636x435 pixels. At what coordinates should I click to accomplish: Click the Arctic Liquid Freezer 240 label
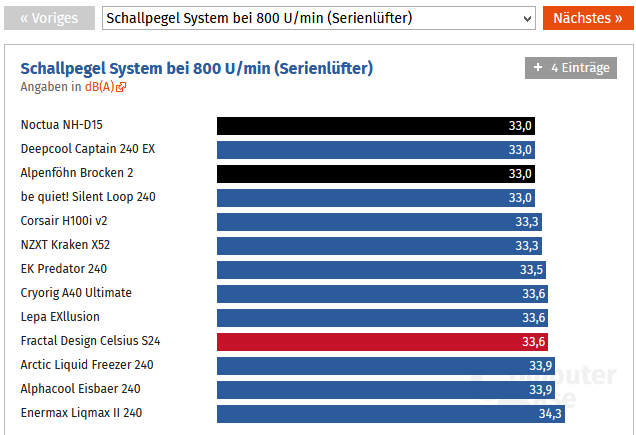click(x=87, y=364)
